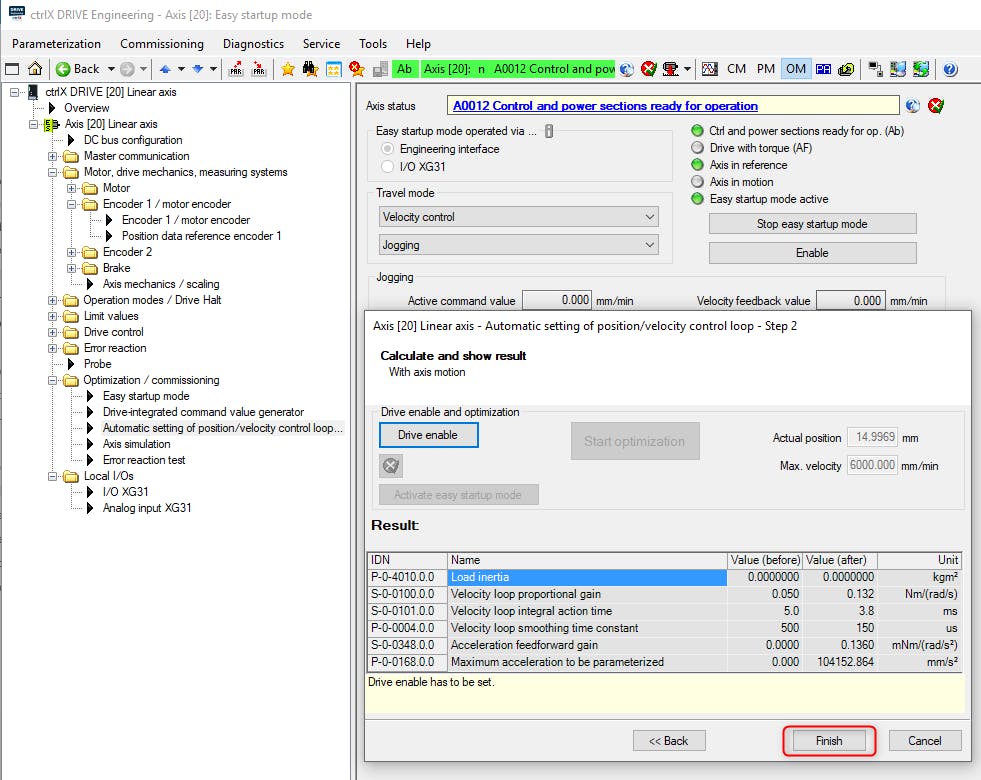Click the empty window icon at toolbar start

click(13, 69)
